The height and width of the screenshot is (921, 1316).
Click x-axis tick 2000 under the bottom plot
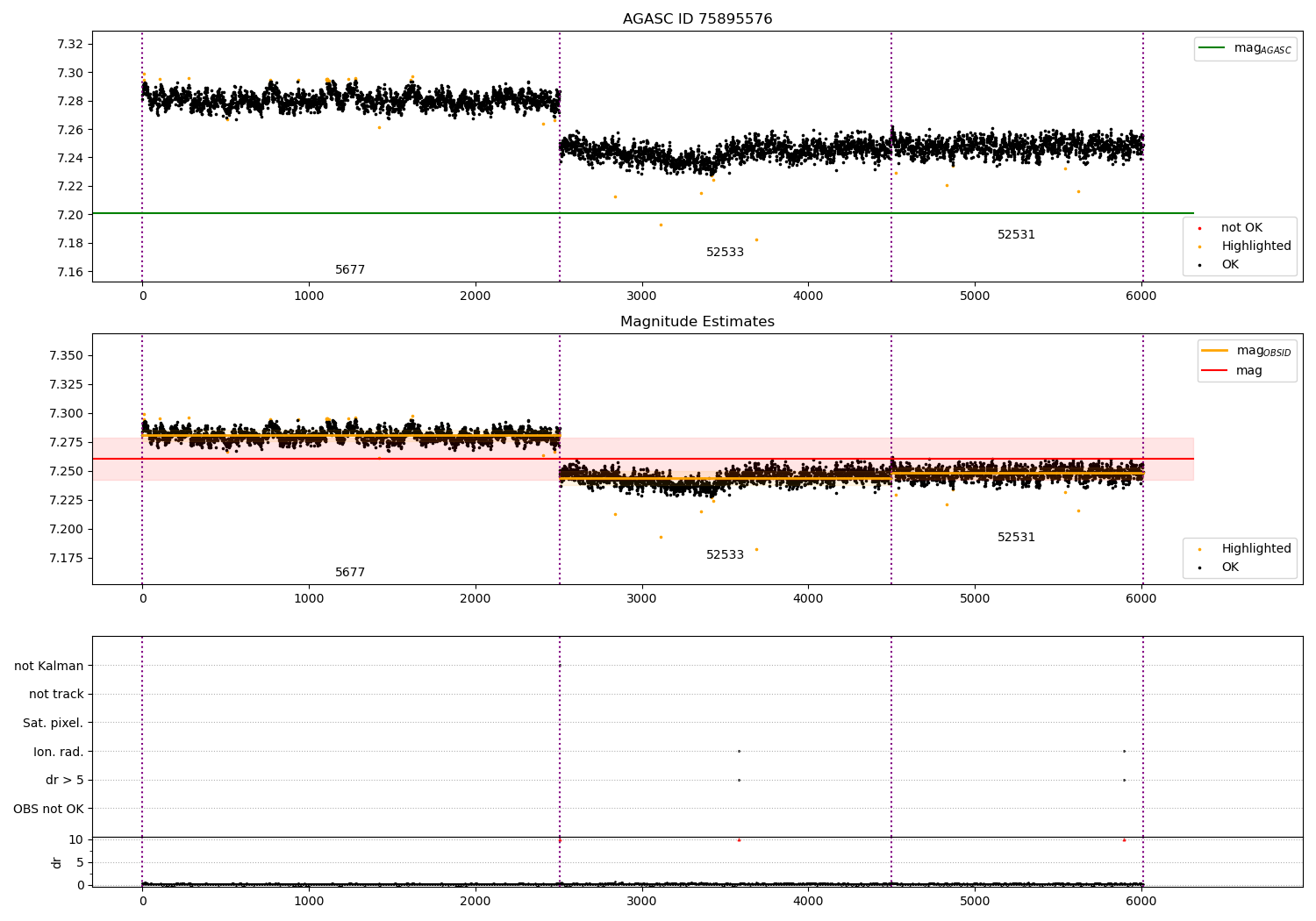(476, 901)
